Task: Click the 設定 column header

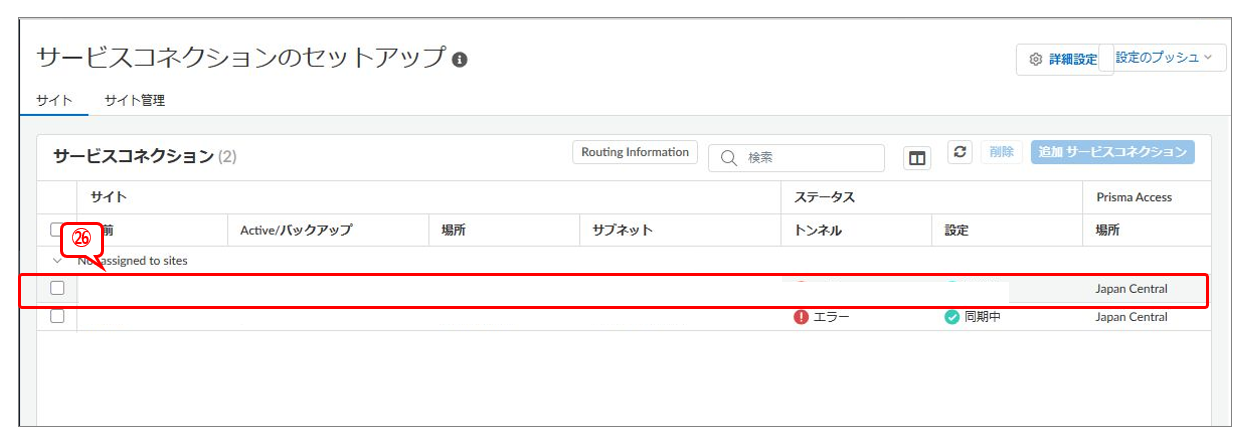Action: pyautogui.click(x=957, y=230)
